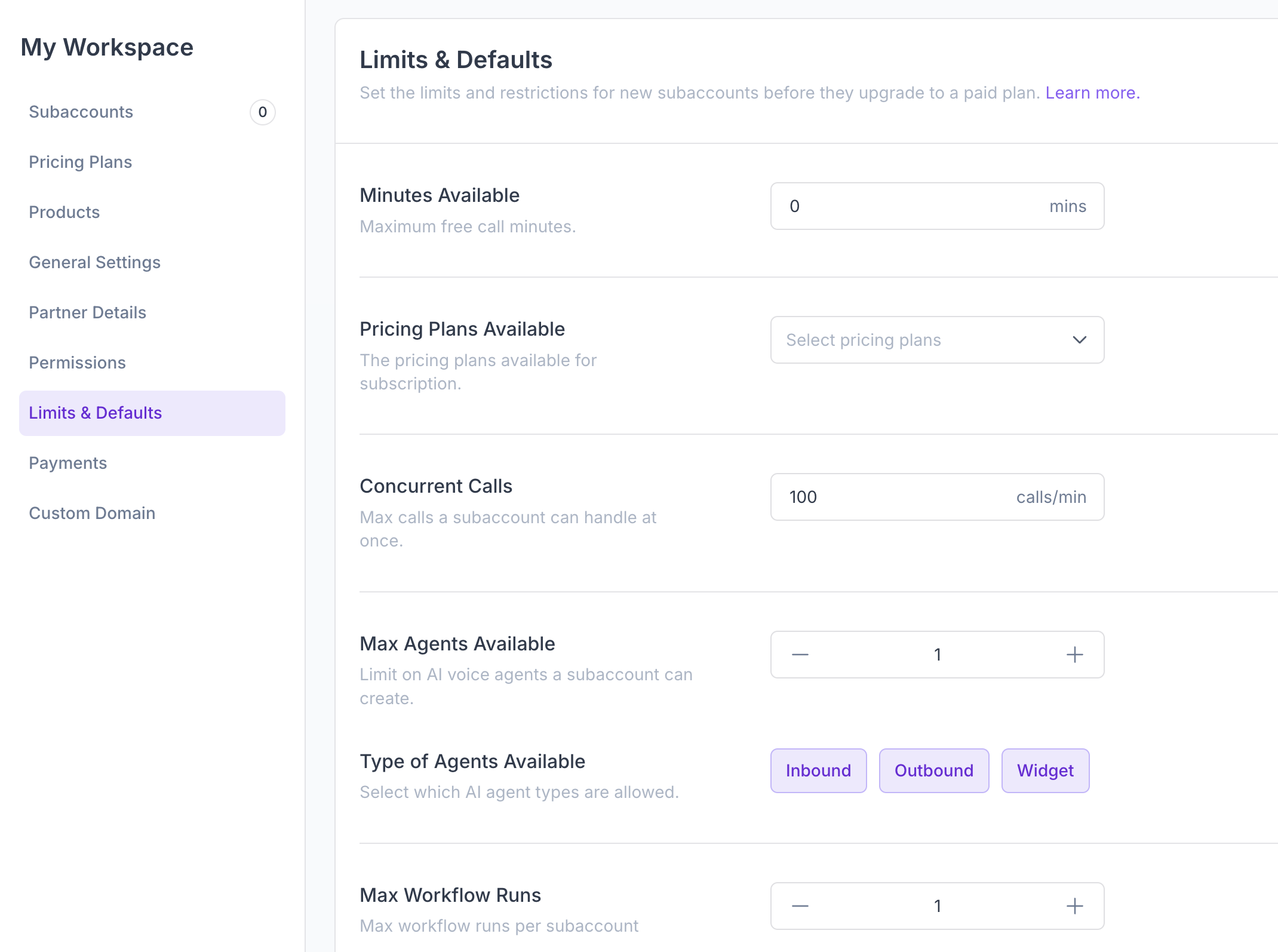1278x952 pixels.
Task: Edit the Minutes Available value
Action: pos(896,206)
